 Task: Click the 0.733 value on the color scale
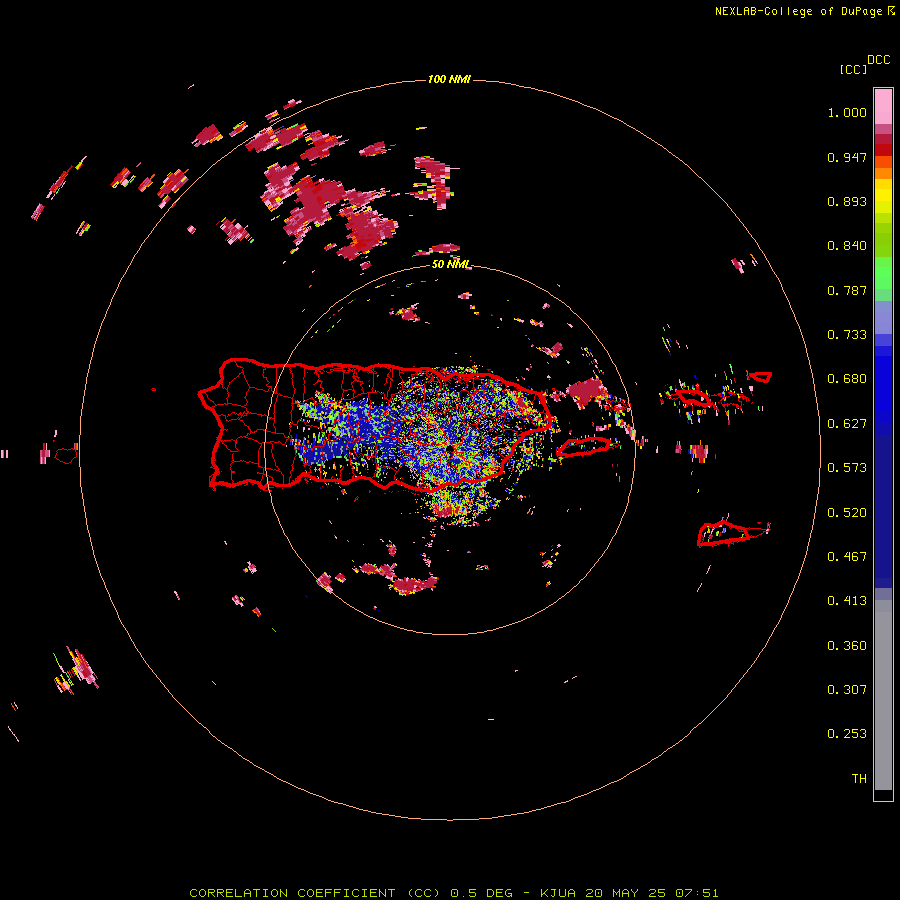847,335
